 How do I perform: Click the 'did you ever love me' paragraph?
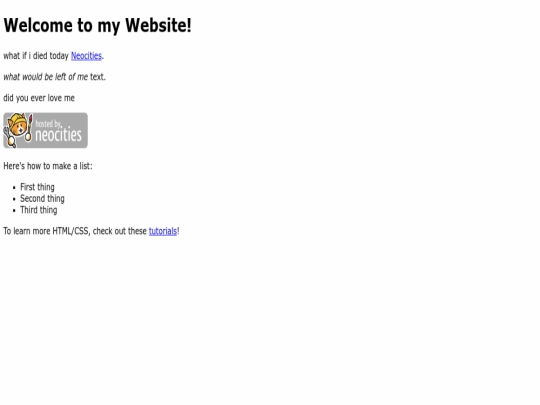[x=39, y=98]
